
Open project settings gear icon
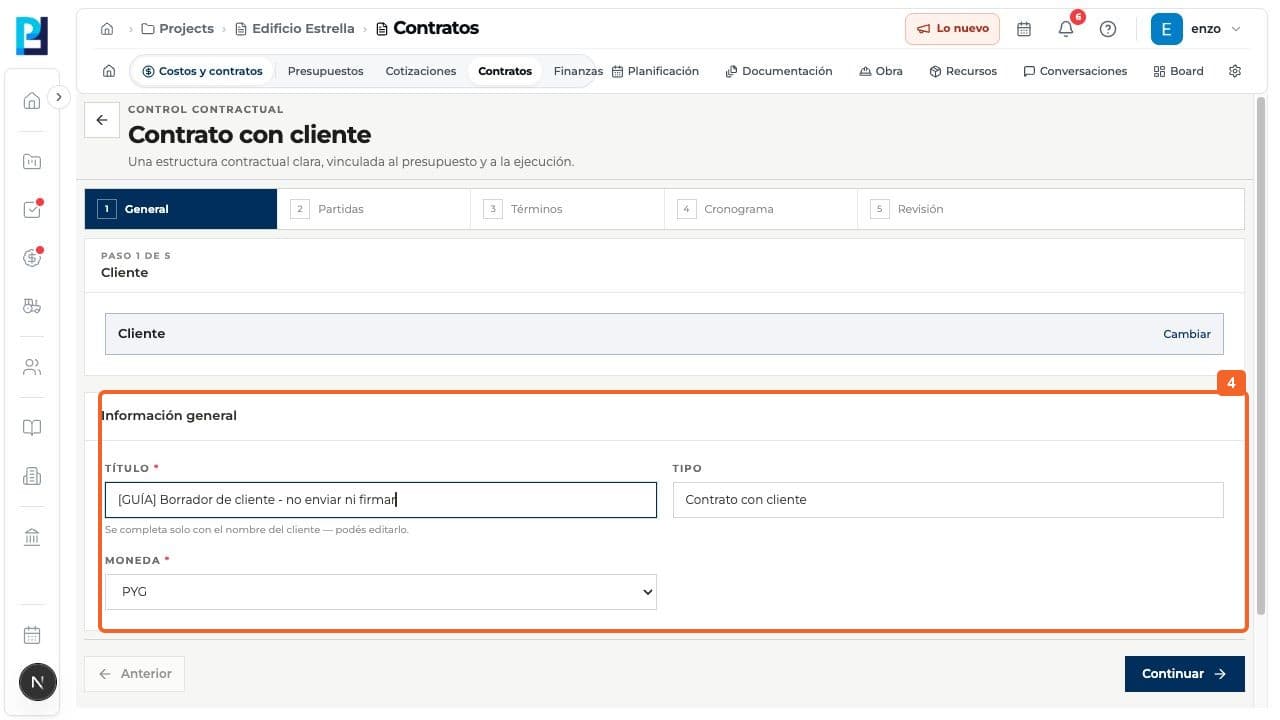(1235, 71)
